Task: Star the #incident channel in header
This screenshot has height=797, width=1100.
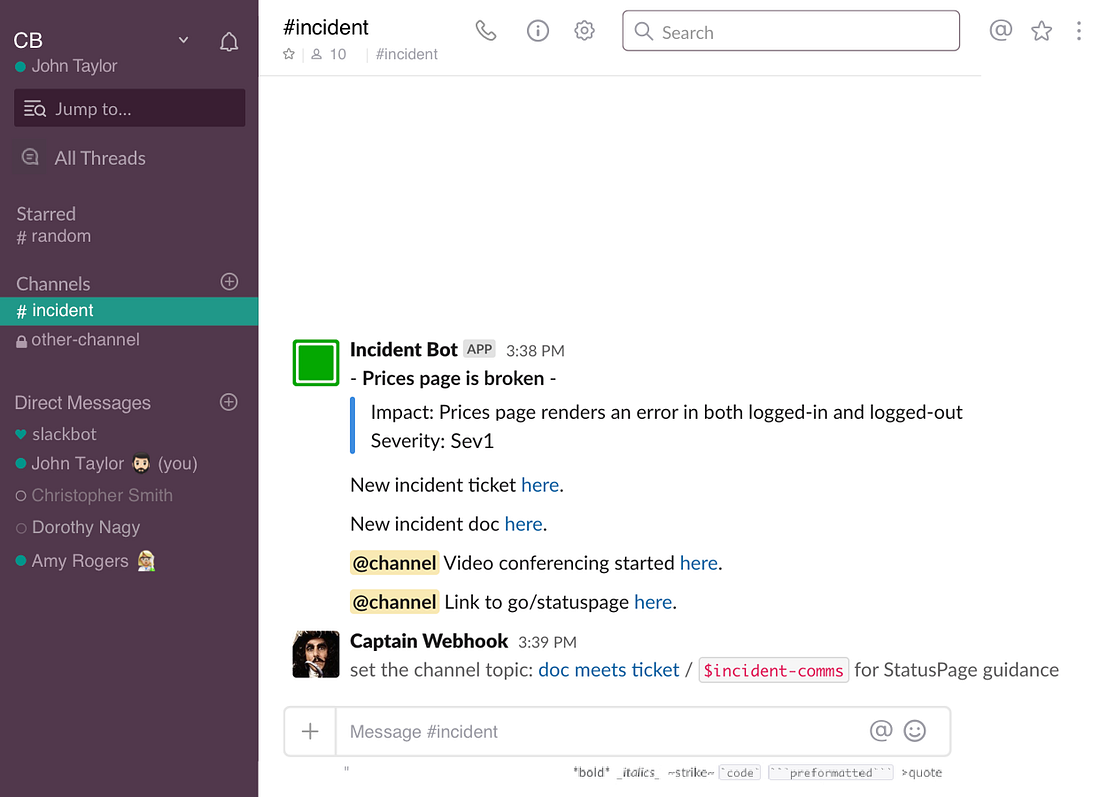Action: [x=288, y=54]
